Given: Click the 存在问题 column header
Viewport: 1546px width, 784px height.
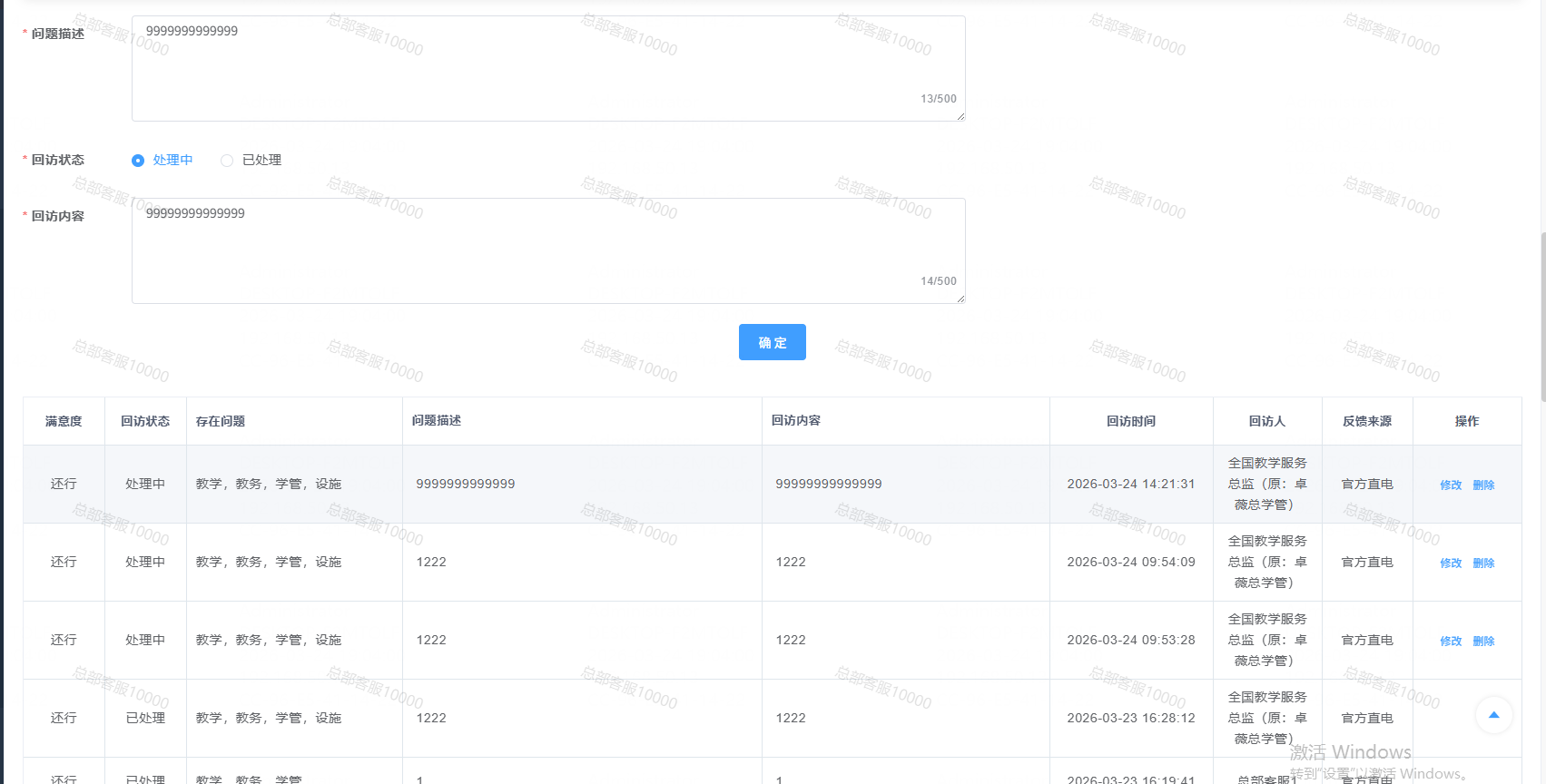Looking at the screenshot, I should (221, 421).
